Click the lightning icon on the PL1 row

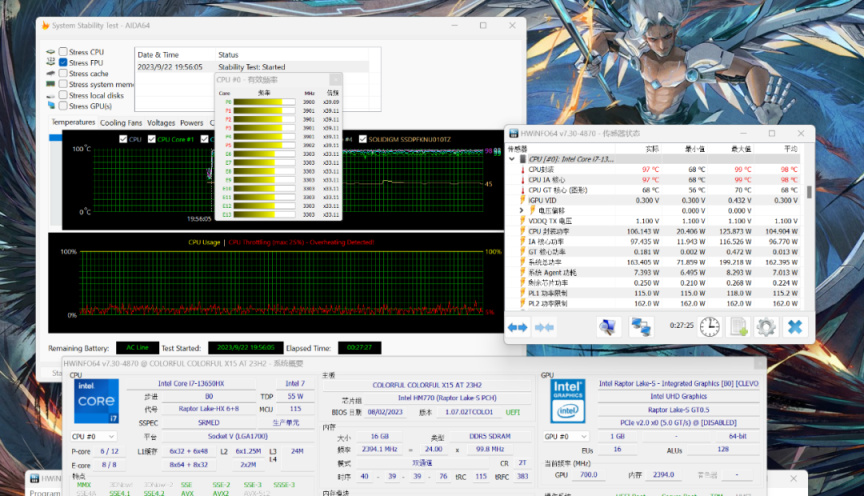click(x=522, y=293)
